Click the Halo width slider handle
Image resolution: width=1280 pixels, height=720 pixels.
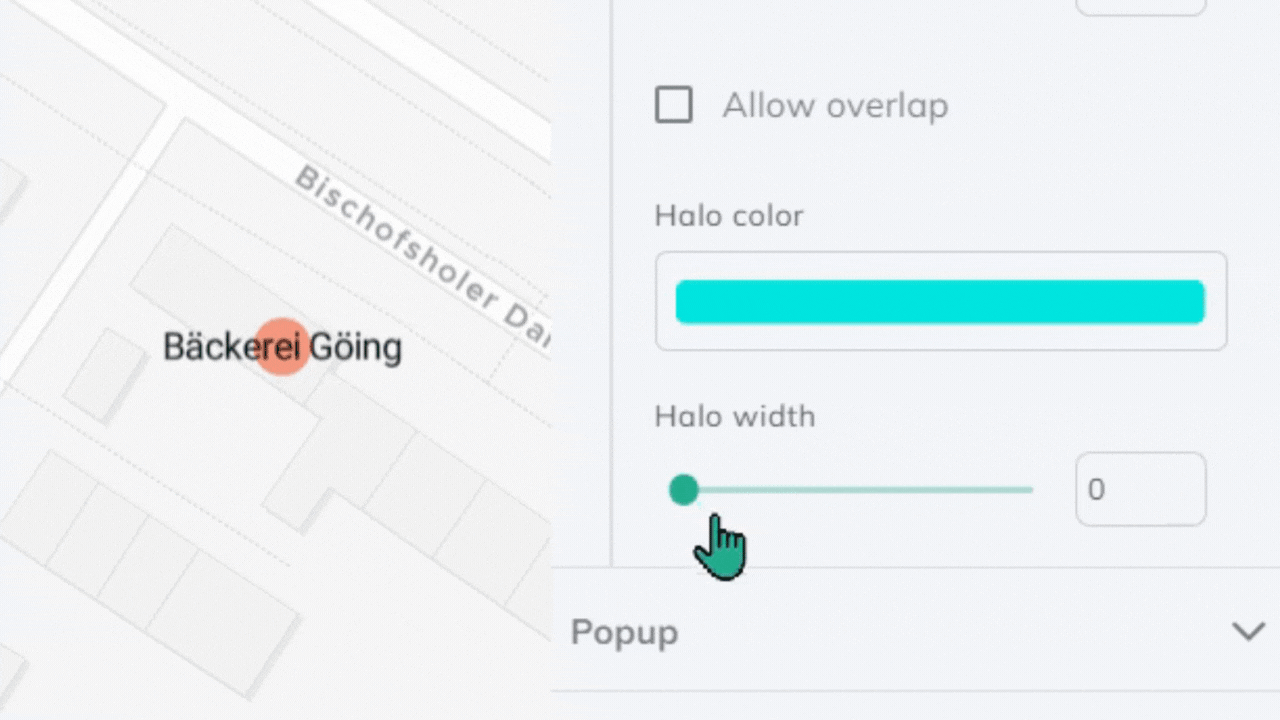point(684,490)
